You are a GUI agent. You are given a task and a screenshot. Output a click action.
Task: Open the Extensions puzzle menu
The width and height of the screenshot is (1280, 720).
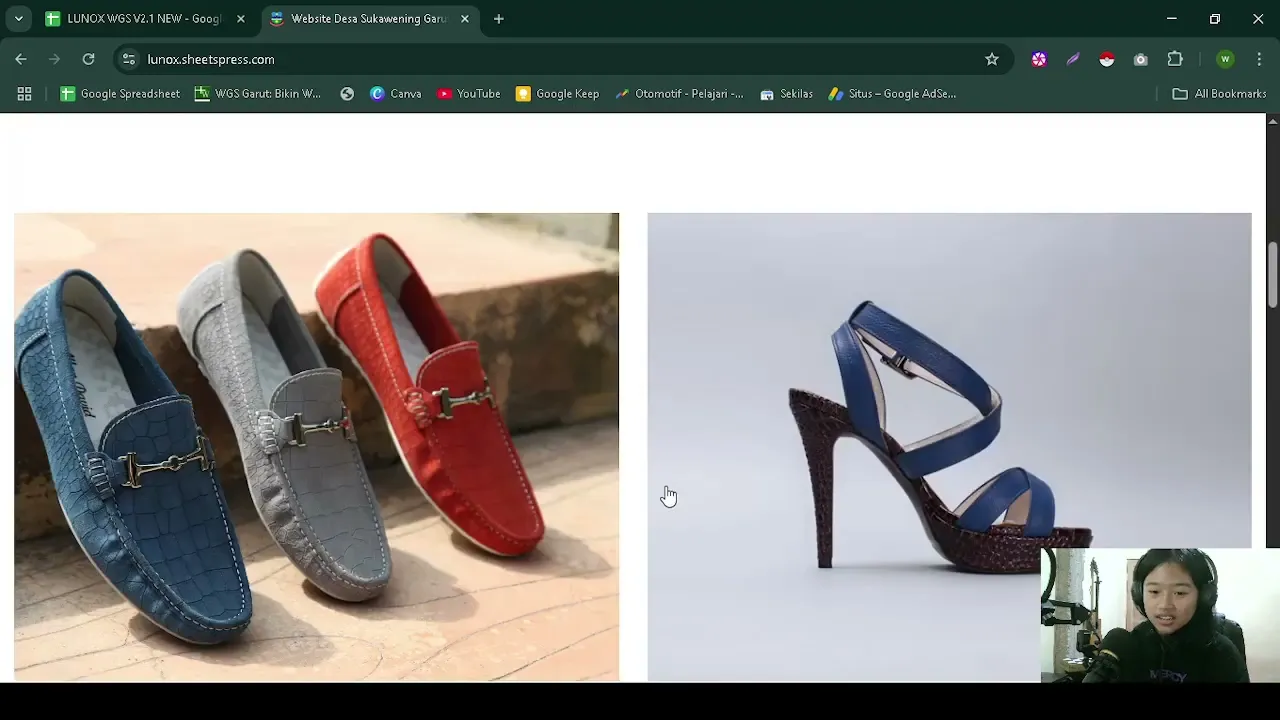[x=1175, y=59]
